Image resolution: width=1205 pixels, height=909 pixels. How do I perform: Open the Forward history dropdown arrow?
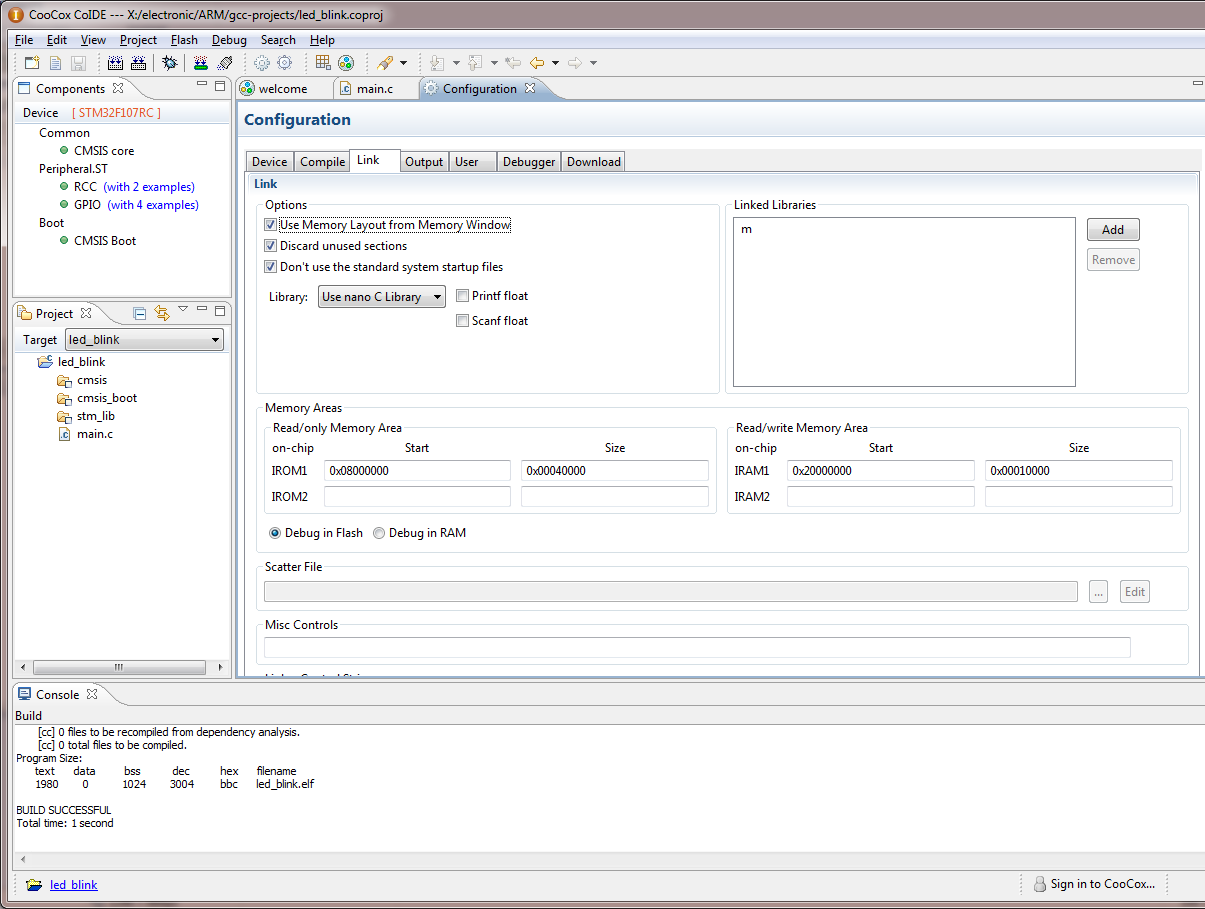point(593,63)
